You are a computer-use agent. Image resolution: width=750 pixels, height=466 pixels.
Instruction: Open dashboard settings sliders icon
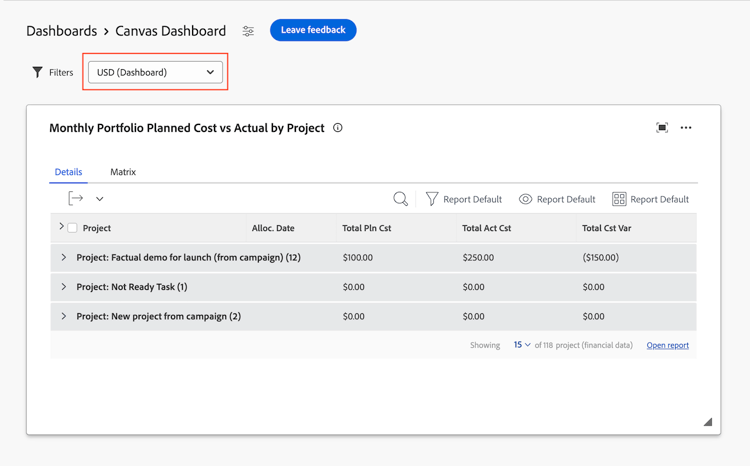(248, 31)
